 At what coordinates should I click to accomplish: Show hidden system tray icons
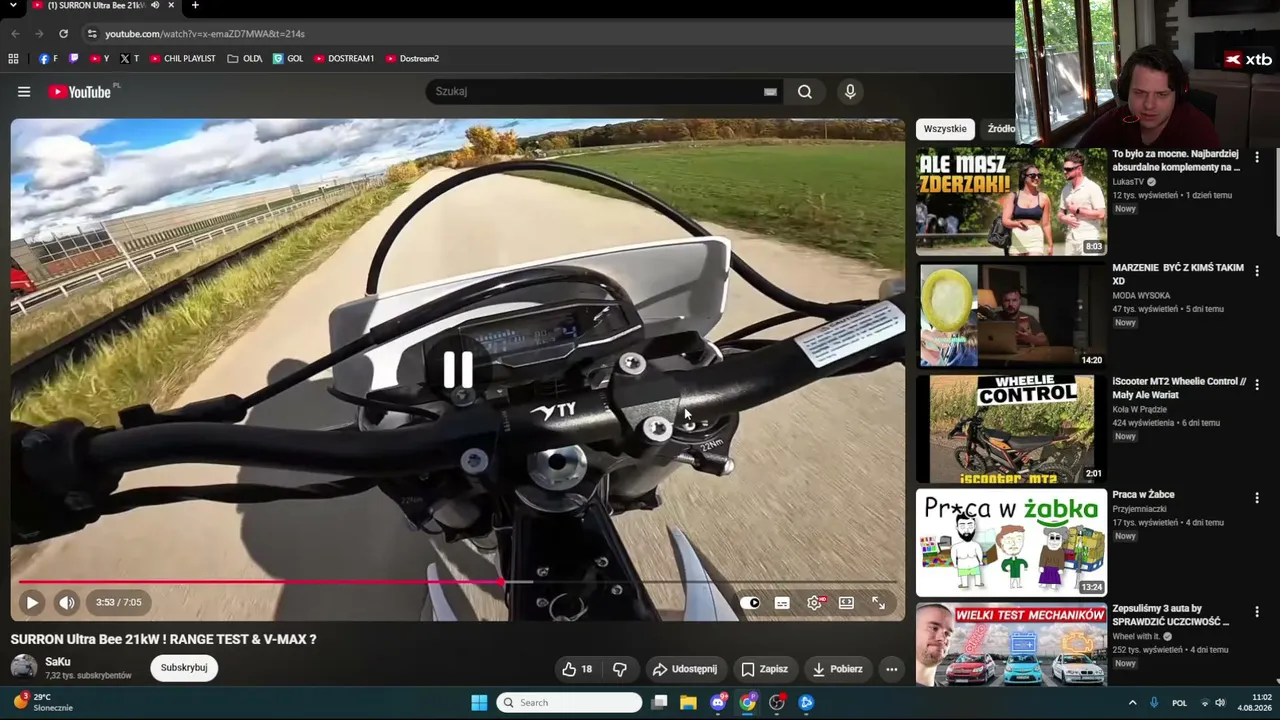click(1132, 703)
